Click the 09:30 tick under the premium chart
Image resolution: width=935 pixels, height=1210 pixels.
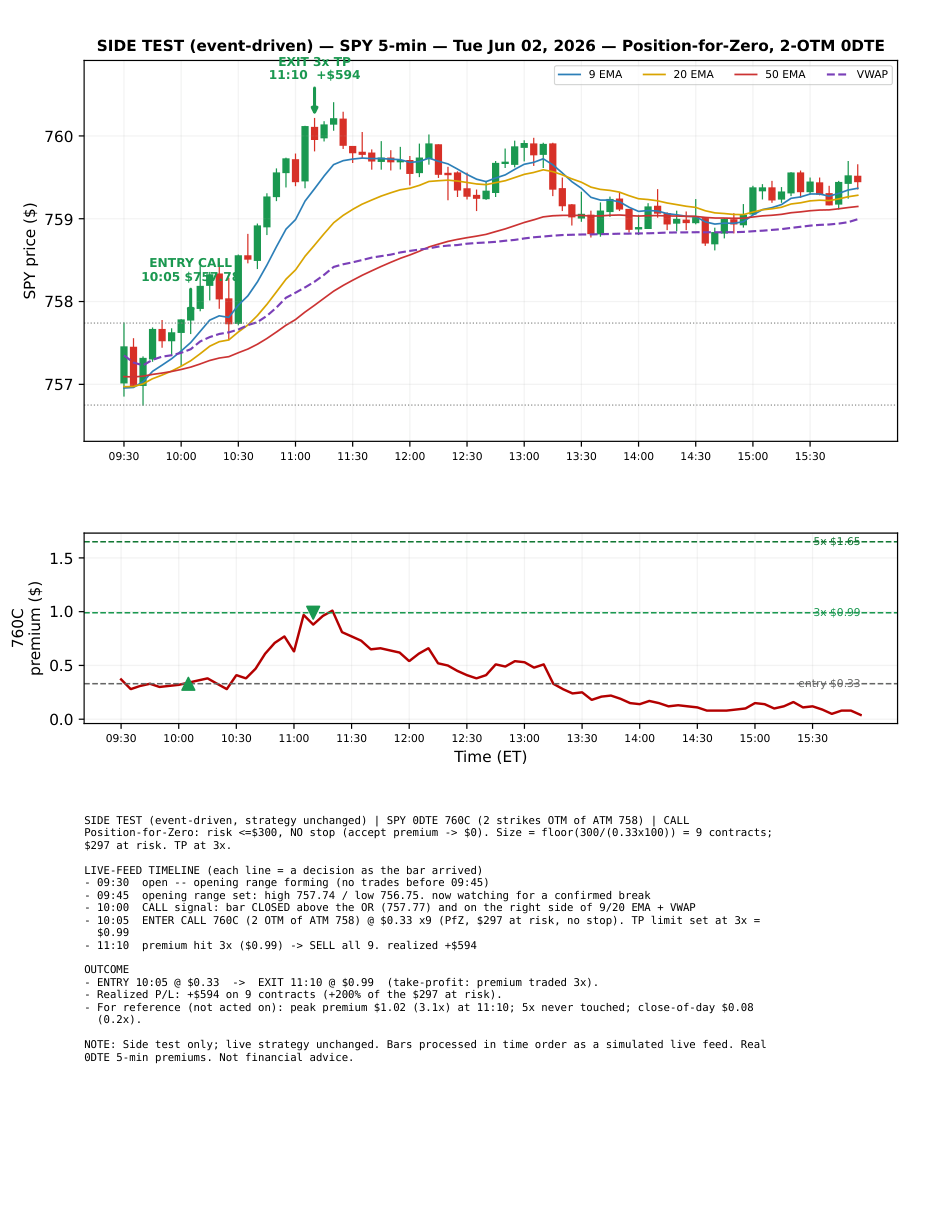pos(121,739)
